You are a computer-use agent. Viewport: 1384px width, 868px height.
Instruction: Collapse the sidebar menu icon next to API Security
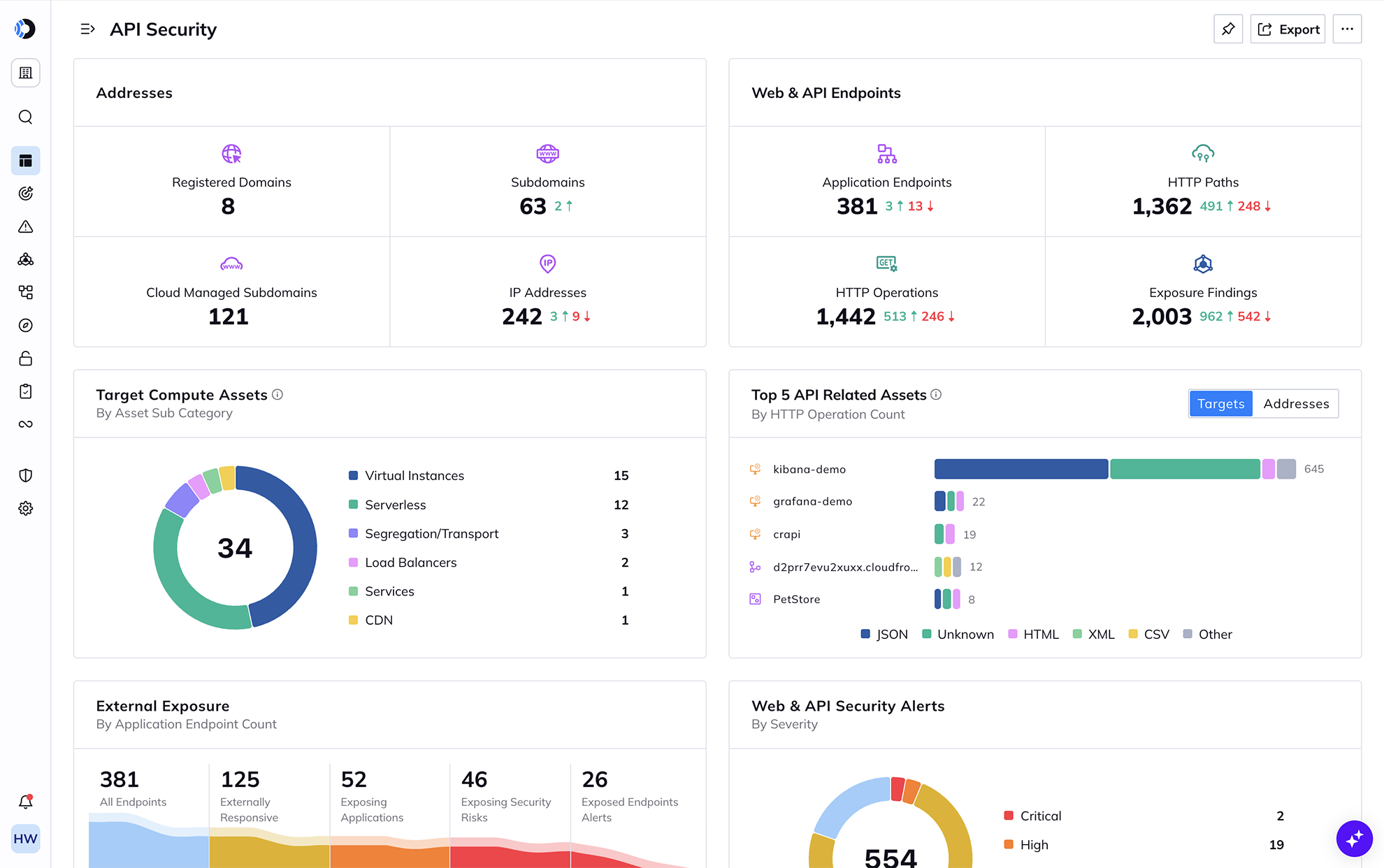click(x=87, y=29)
